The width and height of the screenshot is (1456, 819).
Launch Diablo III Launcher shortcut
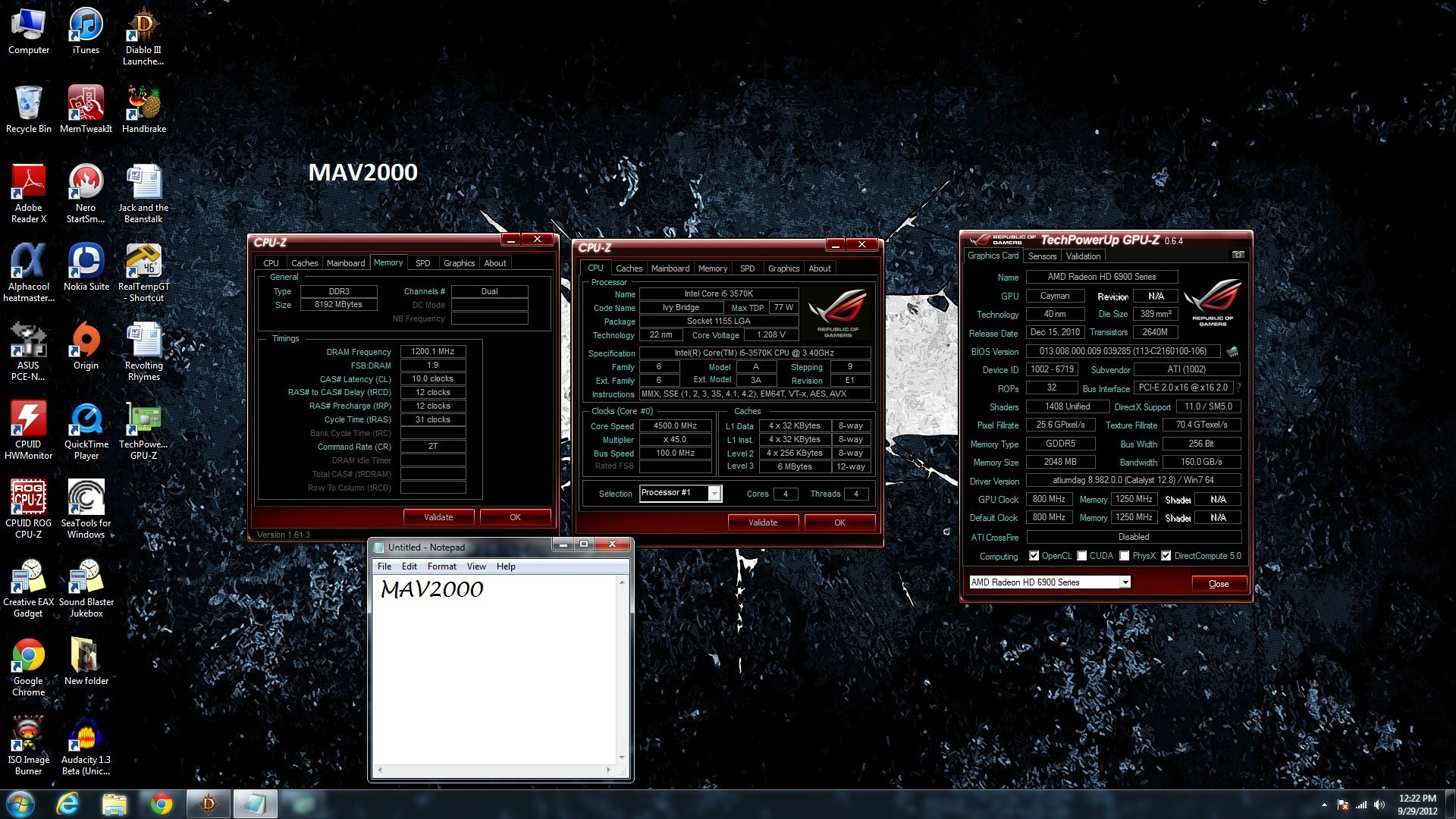click(143, 37)
